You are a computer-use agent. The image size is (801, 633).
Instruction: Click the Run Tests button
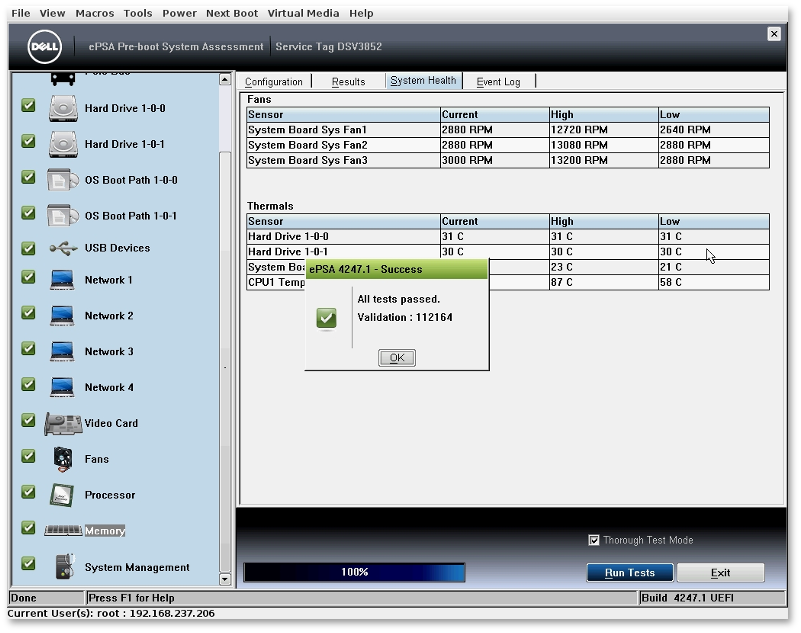click(630, 573)
